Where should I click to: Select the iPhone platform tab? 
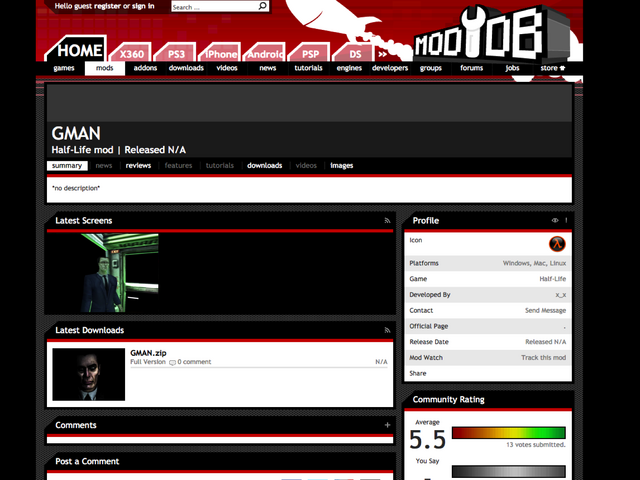coord(221,53)
